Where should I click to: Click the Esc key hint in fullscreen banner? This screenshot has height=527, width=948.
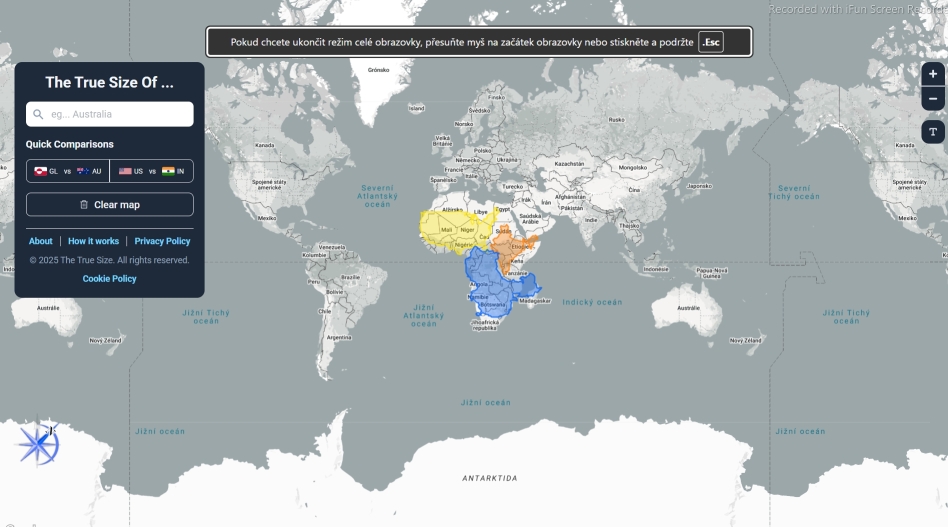point(710,43)
